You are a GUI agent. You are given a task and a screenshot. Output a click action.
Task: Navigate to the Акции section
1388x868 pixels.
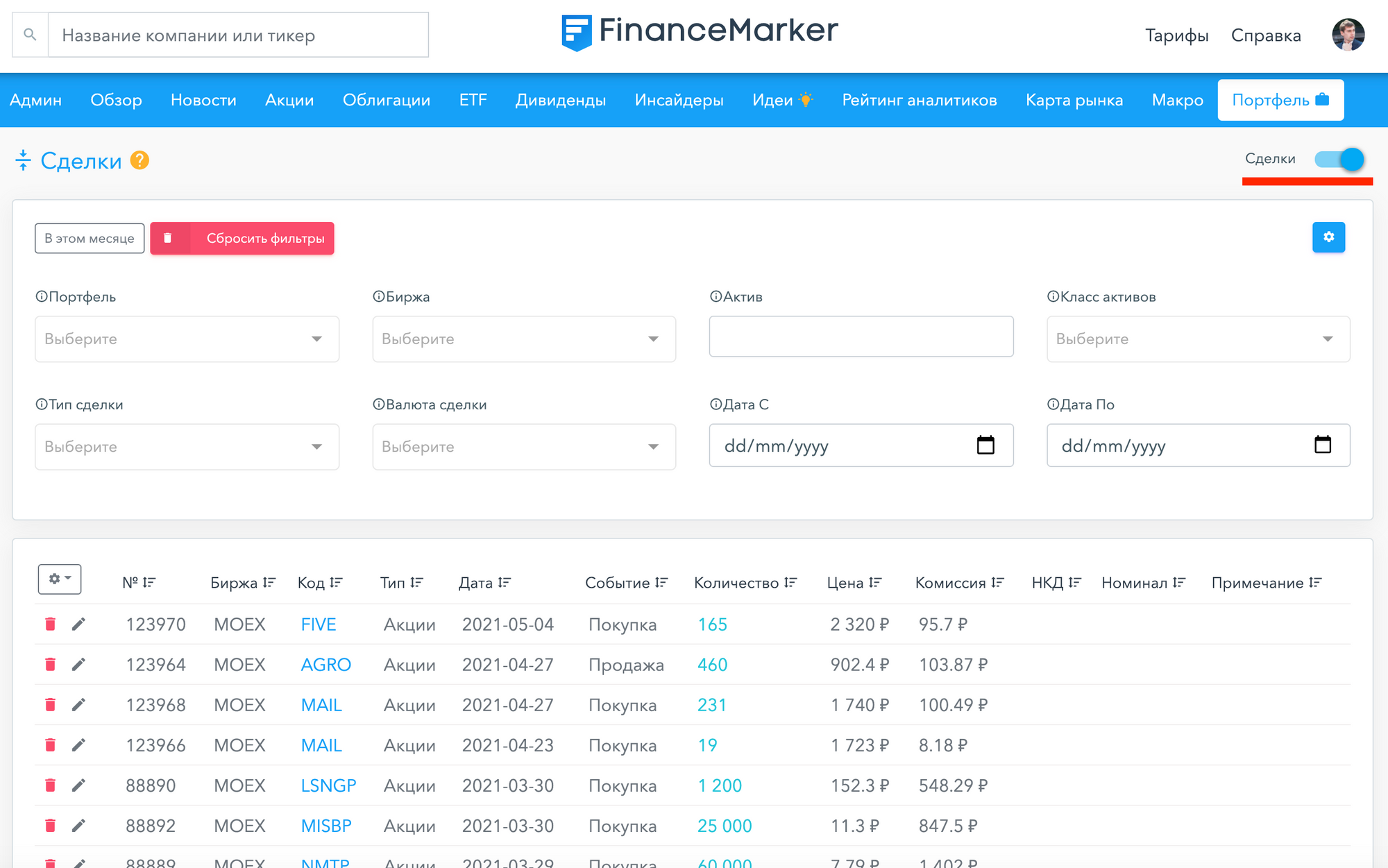pos(289,100)
